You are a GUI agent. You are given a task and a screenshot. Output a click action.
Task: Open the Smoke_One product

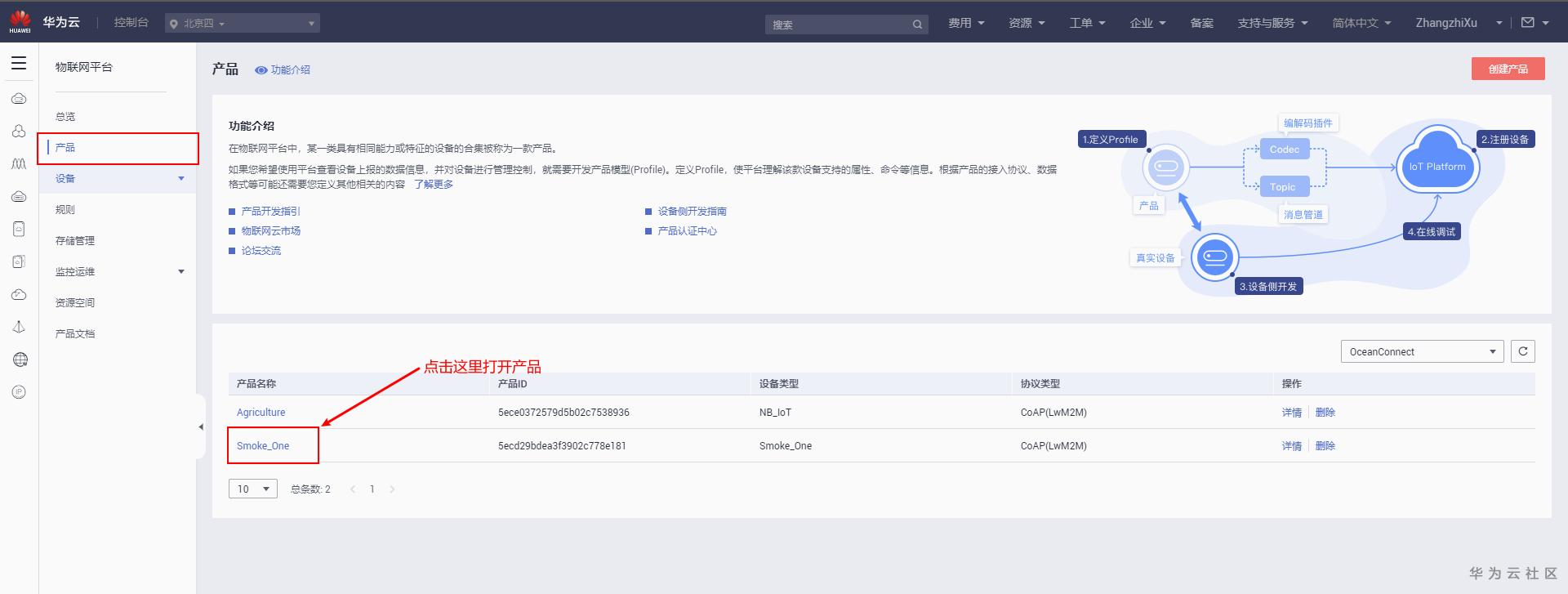pyautogui.click(x=263, y=446)
